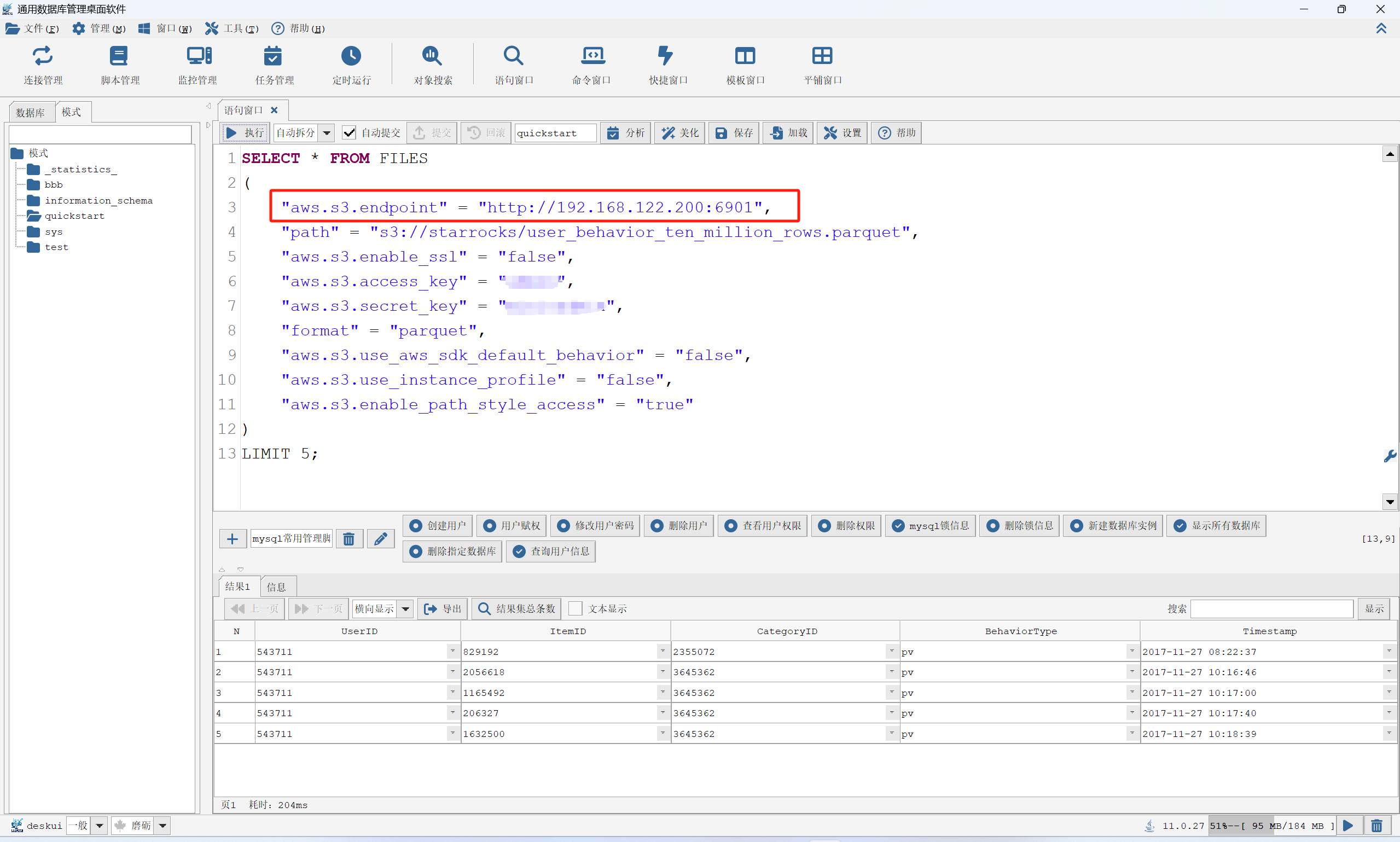This screenshot has height=842, width=1400.
Task: Open the 一般 dropdown in status bar
Action: click(x=99, y=826)
